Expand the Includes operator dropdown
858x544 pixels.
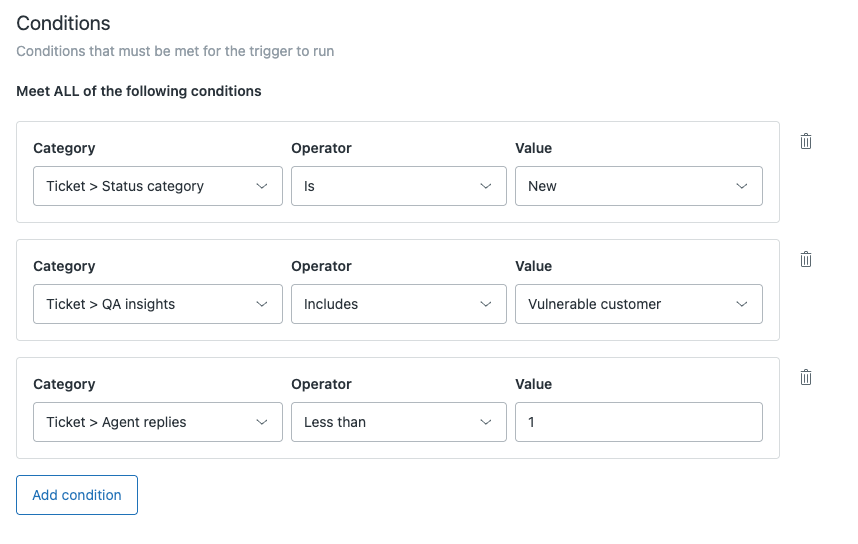tap(398, 305)
